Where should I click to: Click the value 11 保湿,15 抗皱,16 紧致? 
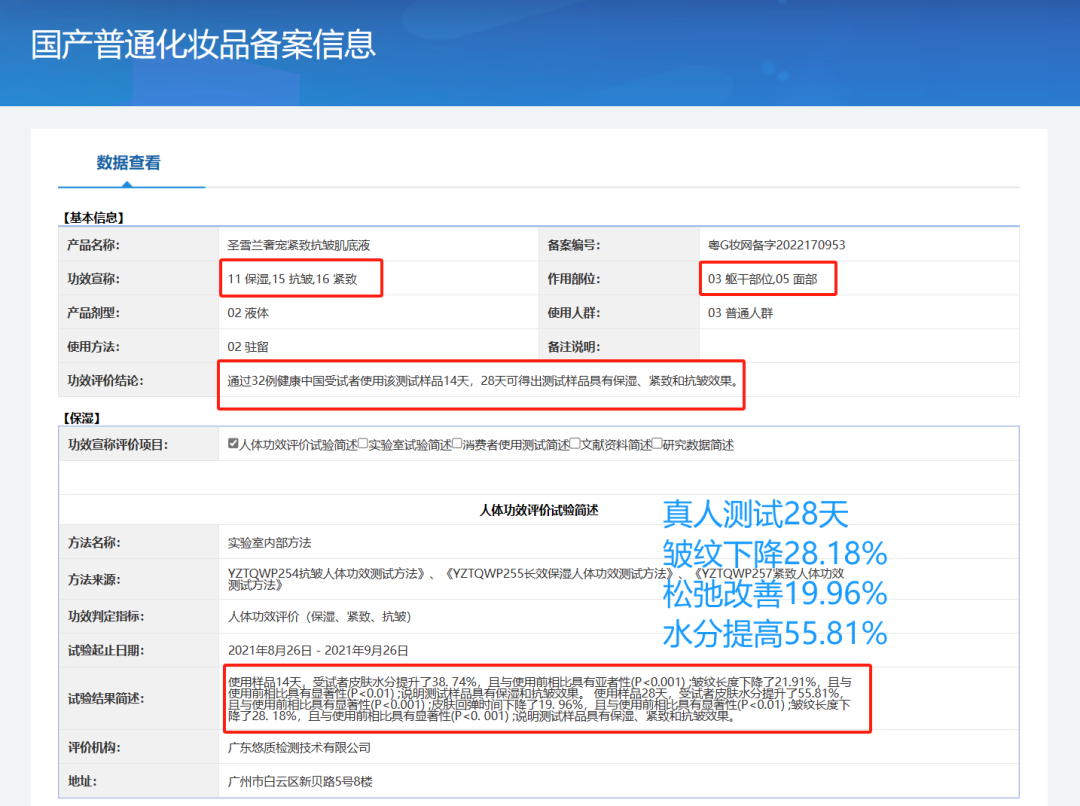(292, 279)
